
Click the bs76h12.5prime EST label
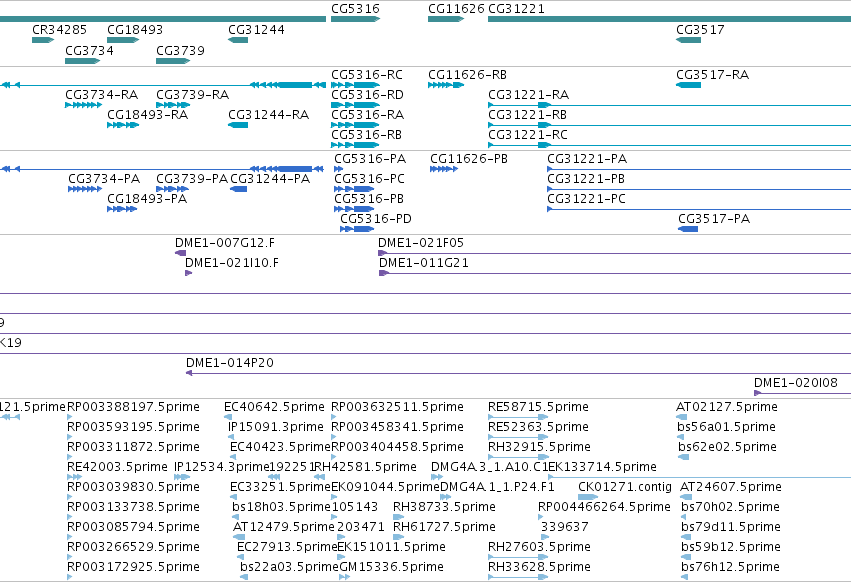pyautogui.click(x=731, y=568)
